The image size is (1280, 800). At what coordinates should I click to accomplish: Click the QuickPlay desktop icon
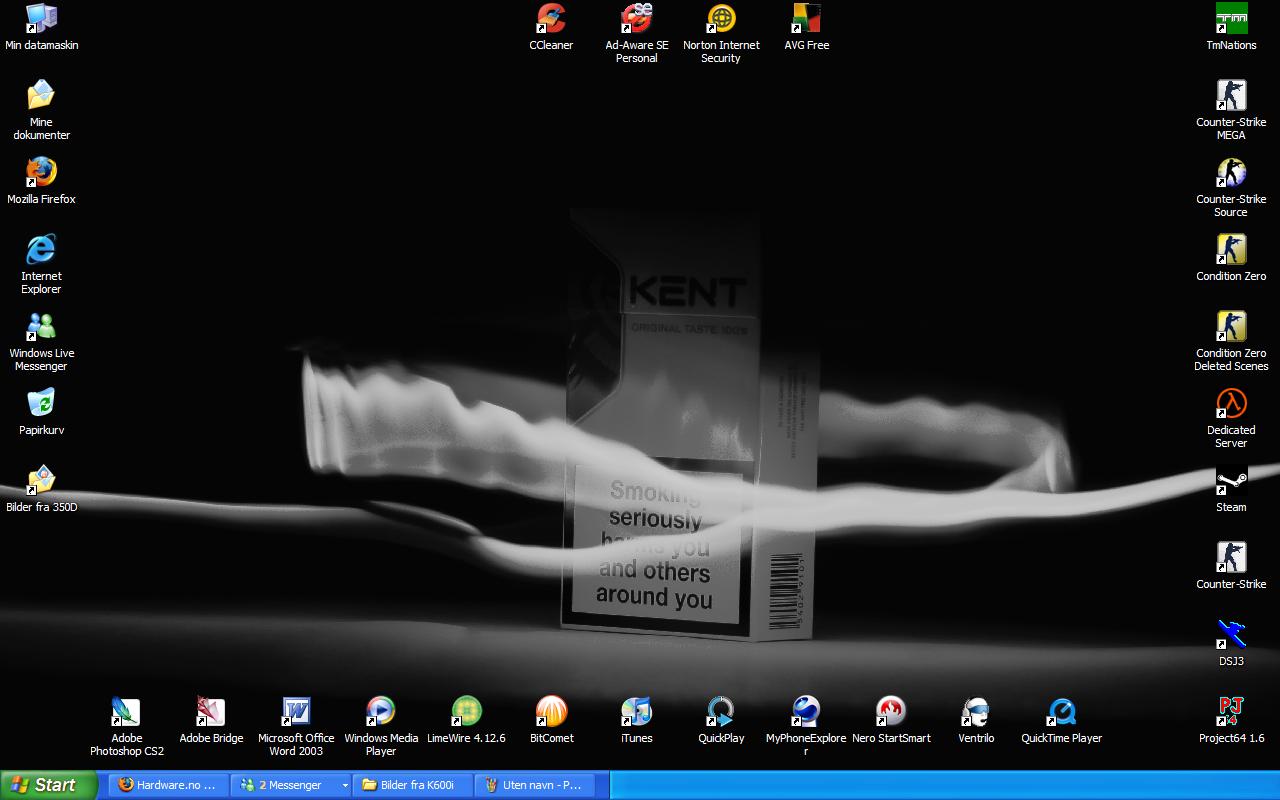[721, 711]
